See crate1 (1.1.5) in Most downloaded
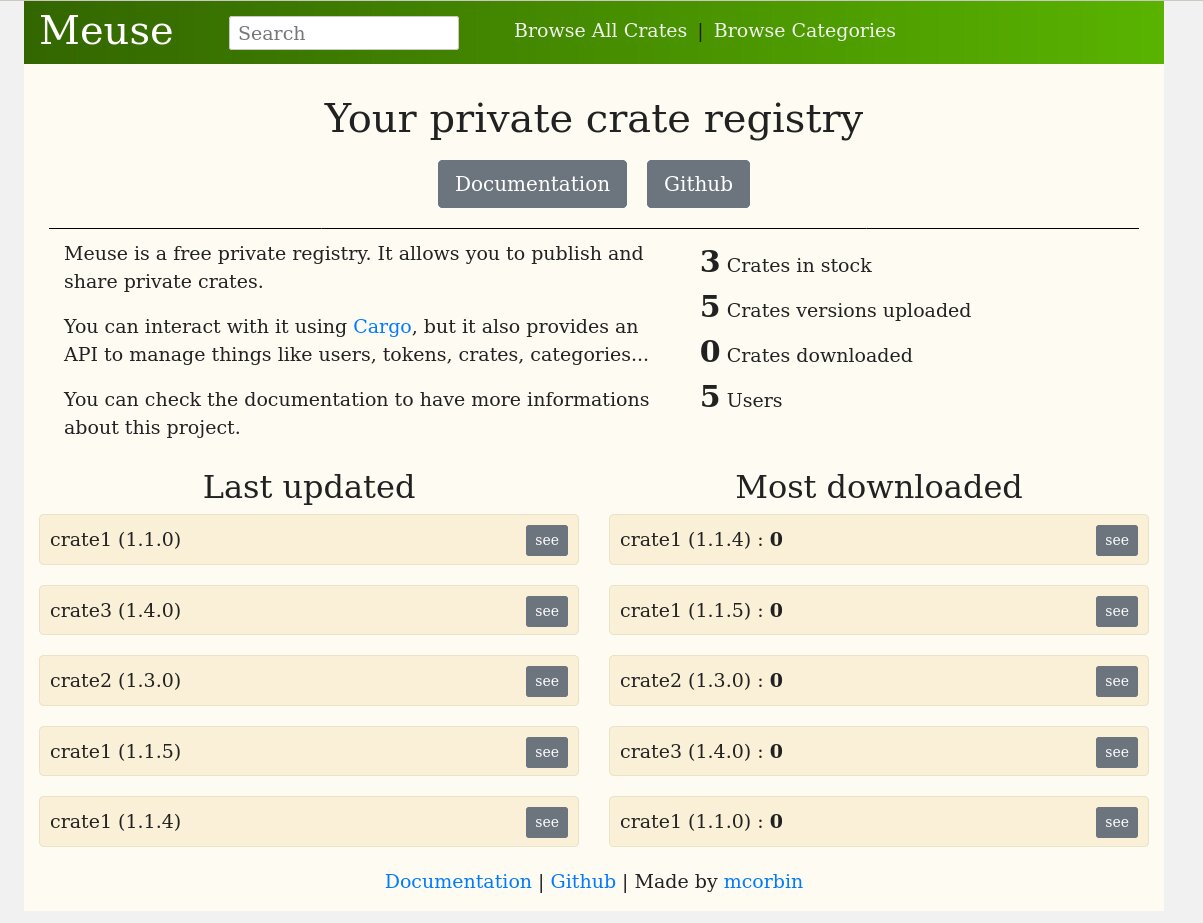 (x=1117, y=611)
